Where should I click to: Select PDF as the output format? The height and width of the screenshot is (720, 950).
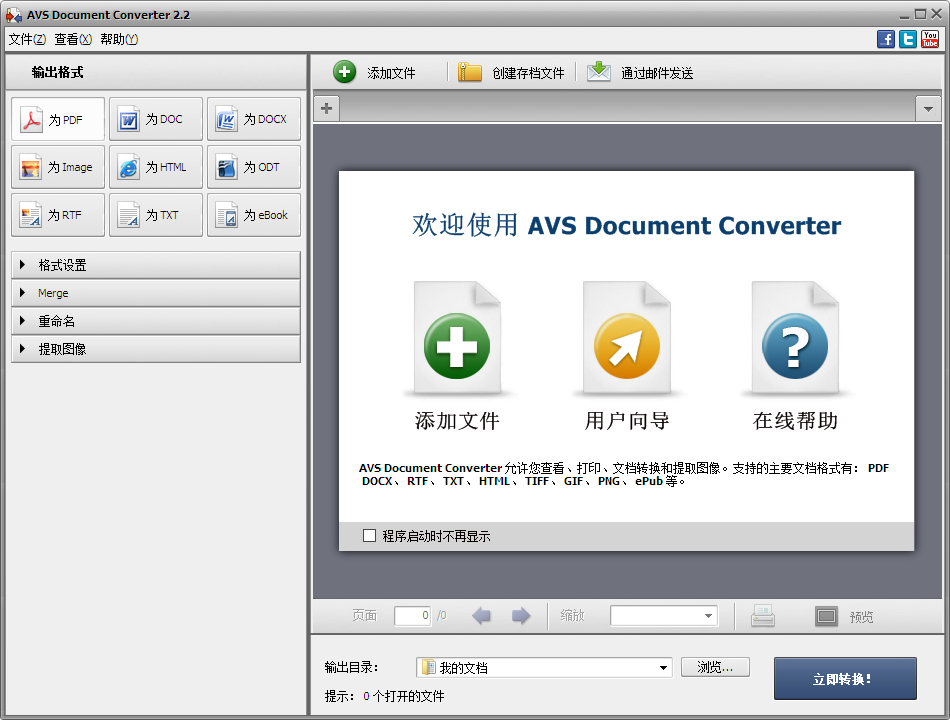(x=58, y=119)
